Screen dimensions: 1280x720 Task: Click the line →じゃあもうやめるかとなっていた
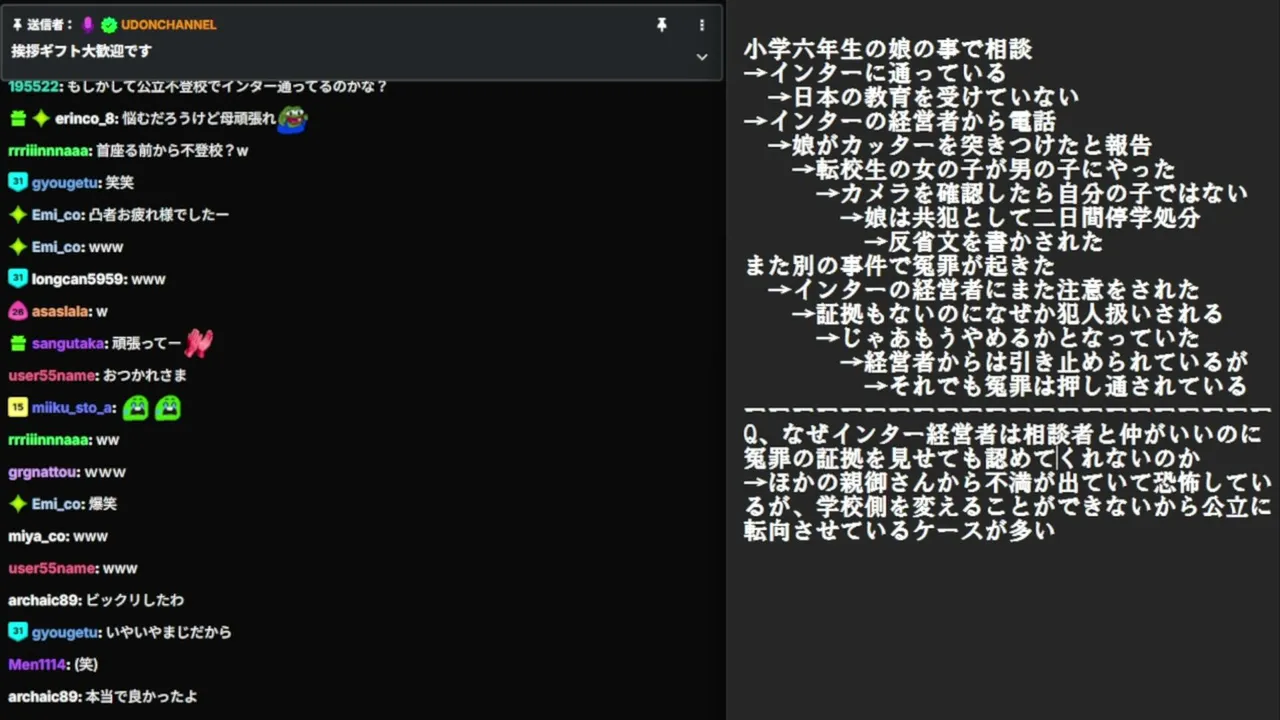[1007, 338]
